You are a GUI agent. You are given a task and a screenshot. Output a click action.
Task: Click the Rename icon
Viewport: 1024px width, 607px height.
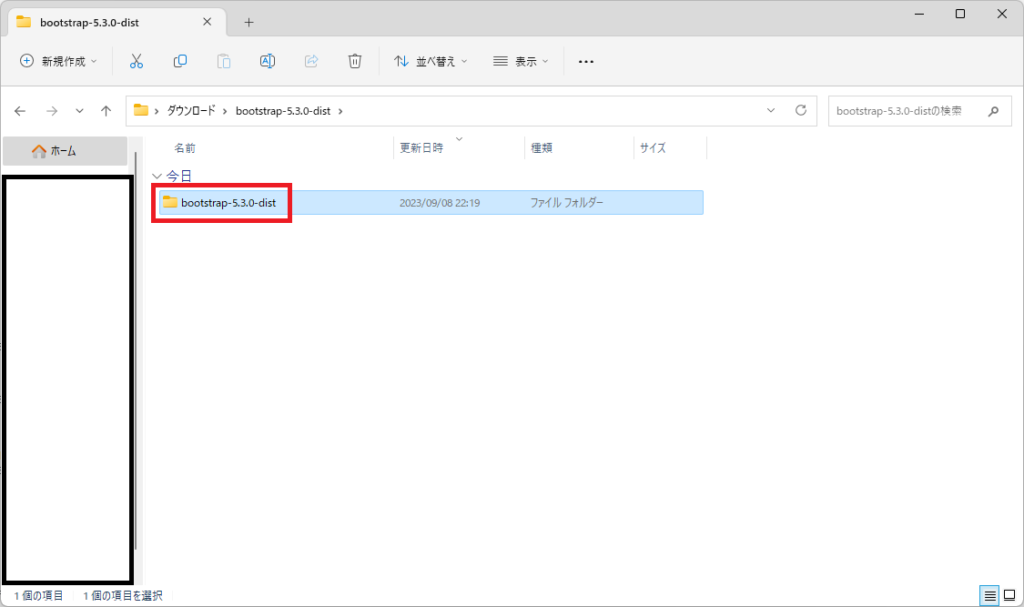click(267, 61)
